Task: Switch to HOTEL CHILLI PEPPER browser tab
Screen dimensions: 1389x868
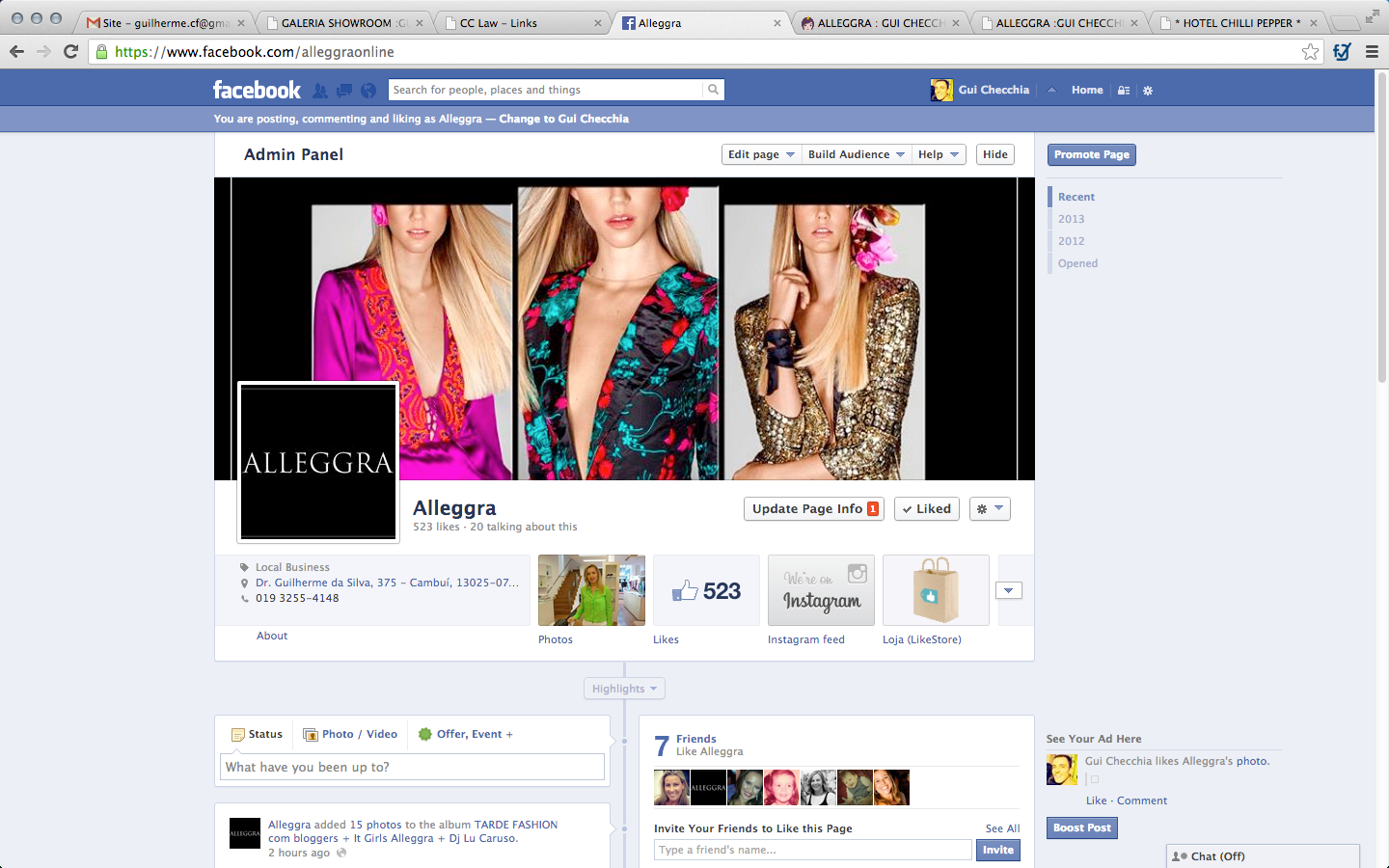Action: coord(1238,22)
